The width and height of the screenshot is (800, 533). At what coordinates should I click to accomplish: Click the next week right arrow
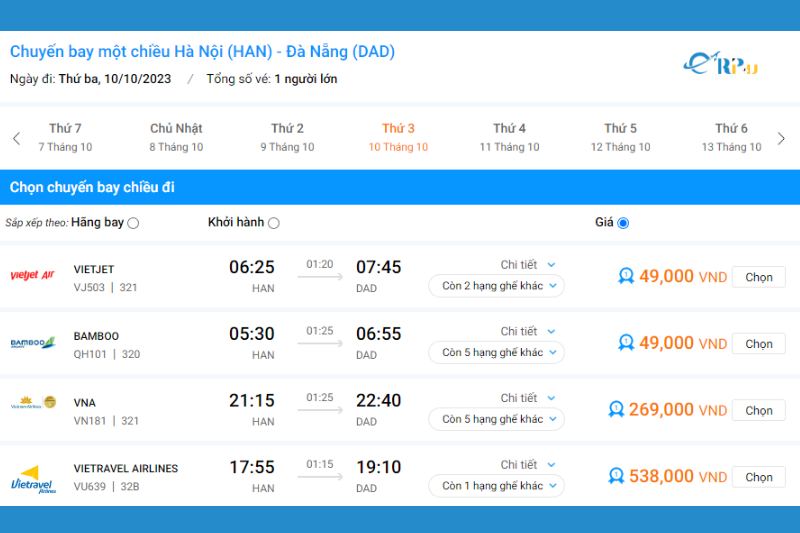point(781,138)
